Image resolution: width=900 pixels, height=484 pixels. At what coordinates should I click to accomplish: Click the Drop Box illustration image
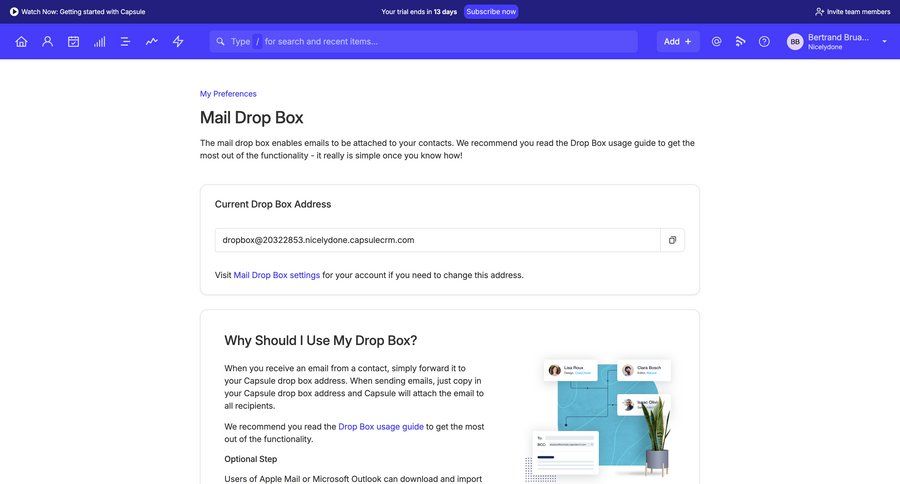point(599,420)
